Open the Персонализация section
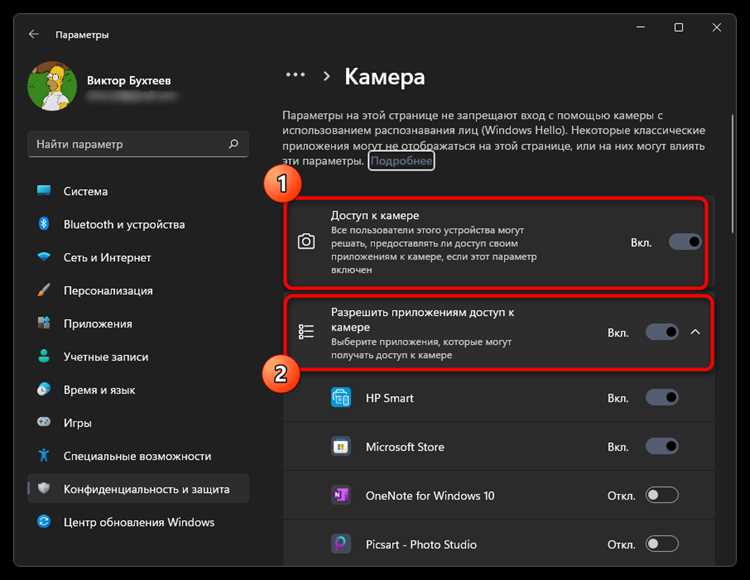 coord(138,290)
